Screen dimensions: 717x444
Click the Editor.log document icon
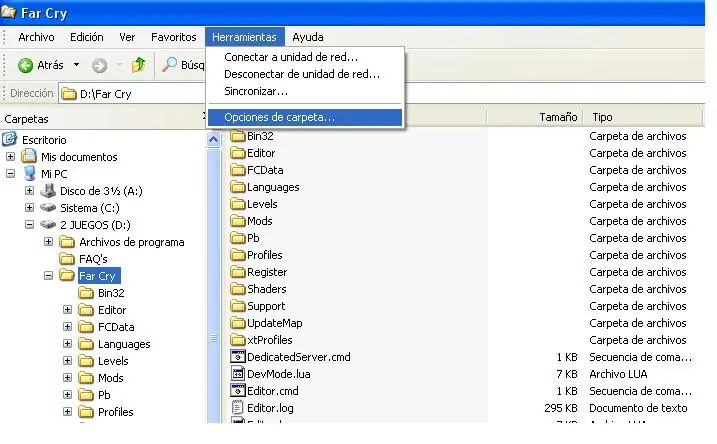click(237, 407)
